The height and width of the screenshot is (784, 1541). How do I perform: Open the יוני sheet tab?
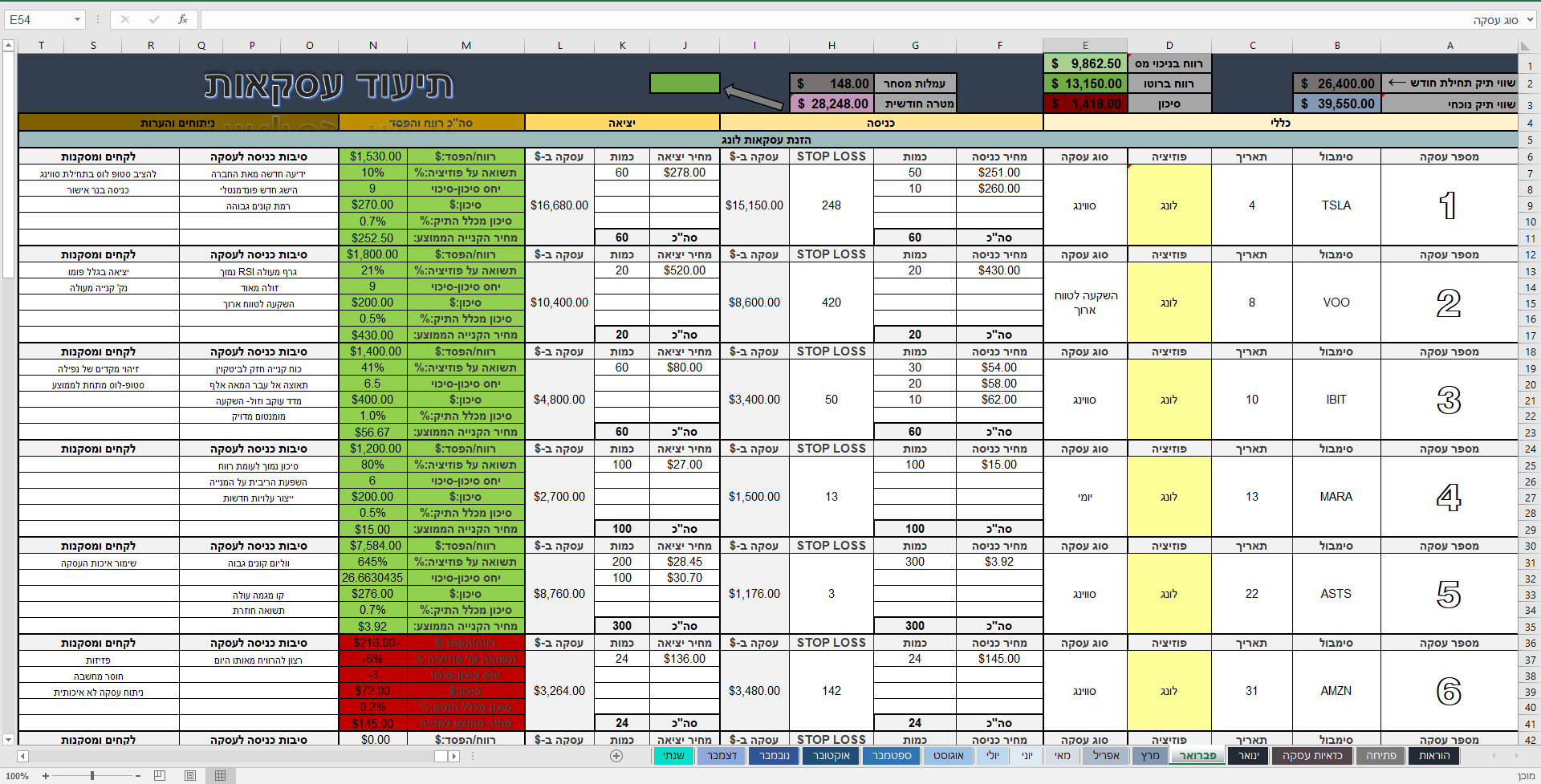tap(1027, 756)
